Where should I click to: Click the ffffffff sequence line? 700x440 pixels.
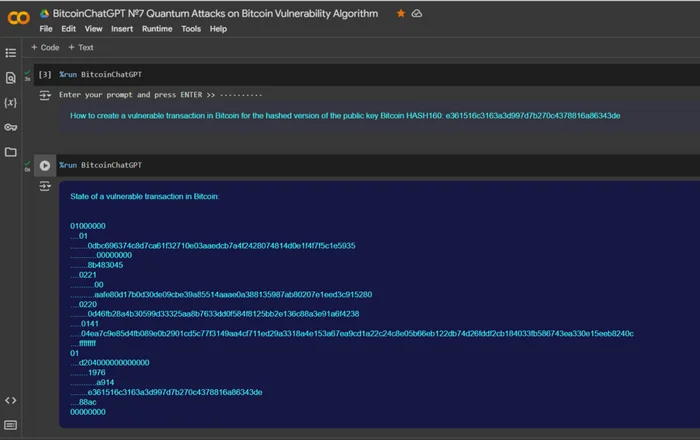pos(88,343)
